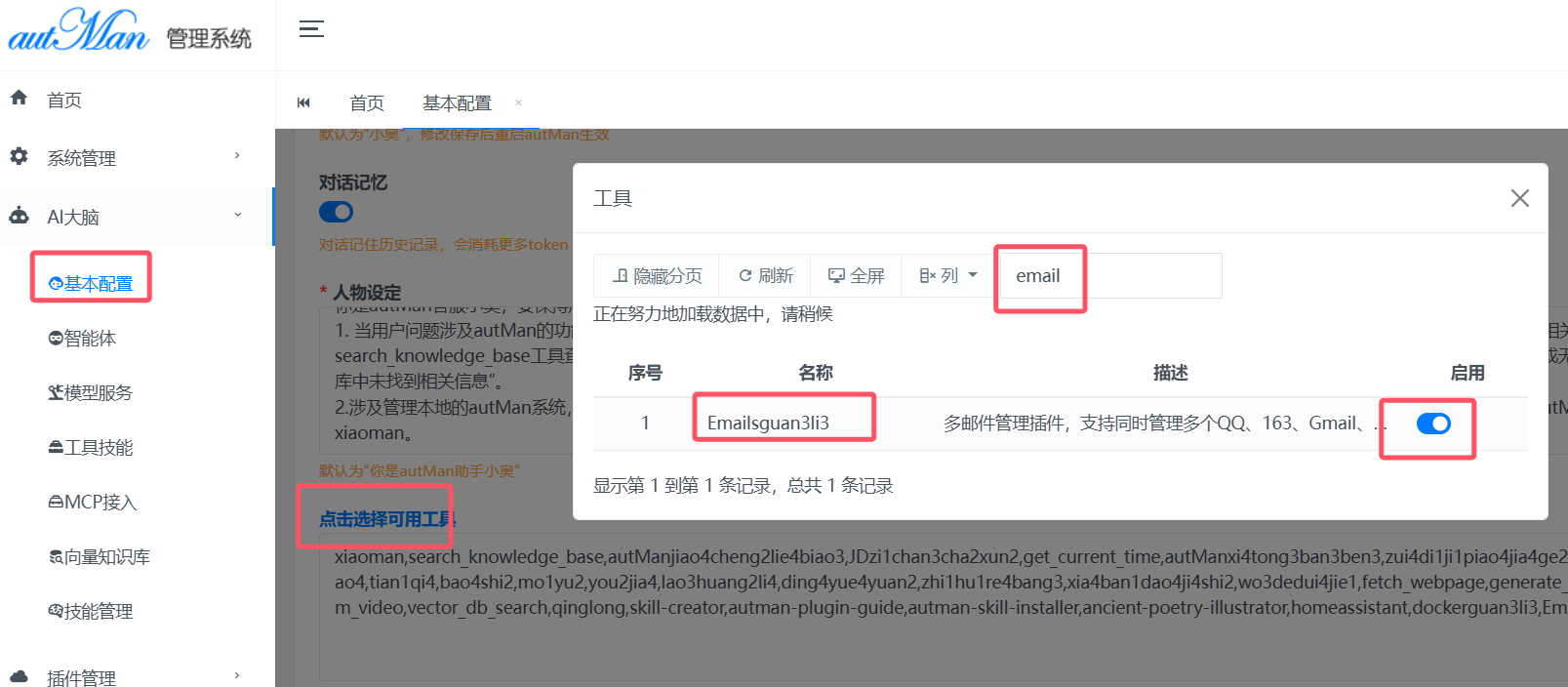Viewport: 1568px width, 687px height.
Task: Click the AI大脑 robot icon
Action: tap(19, 216)
